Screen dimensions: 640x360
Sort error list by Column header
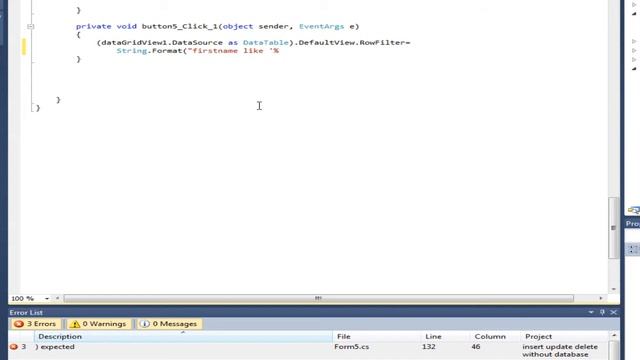tap(494, 336)
